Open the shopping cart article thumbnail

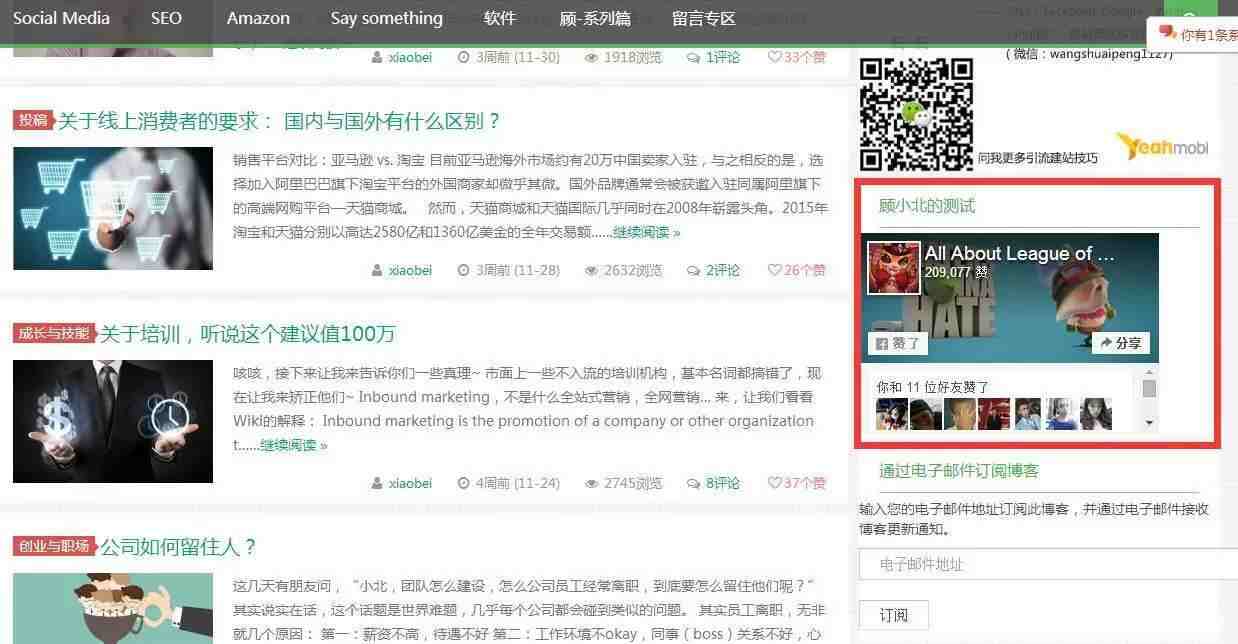coord(113,208)
